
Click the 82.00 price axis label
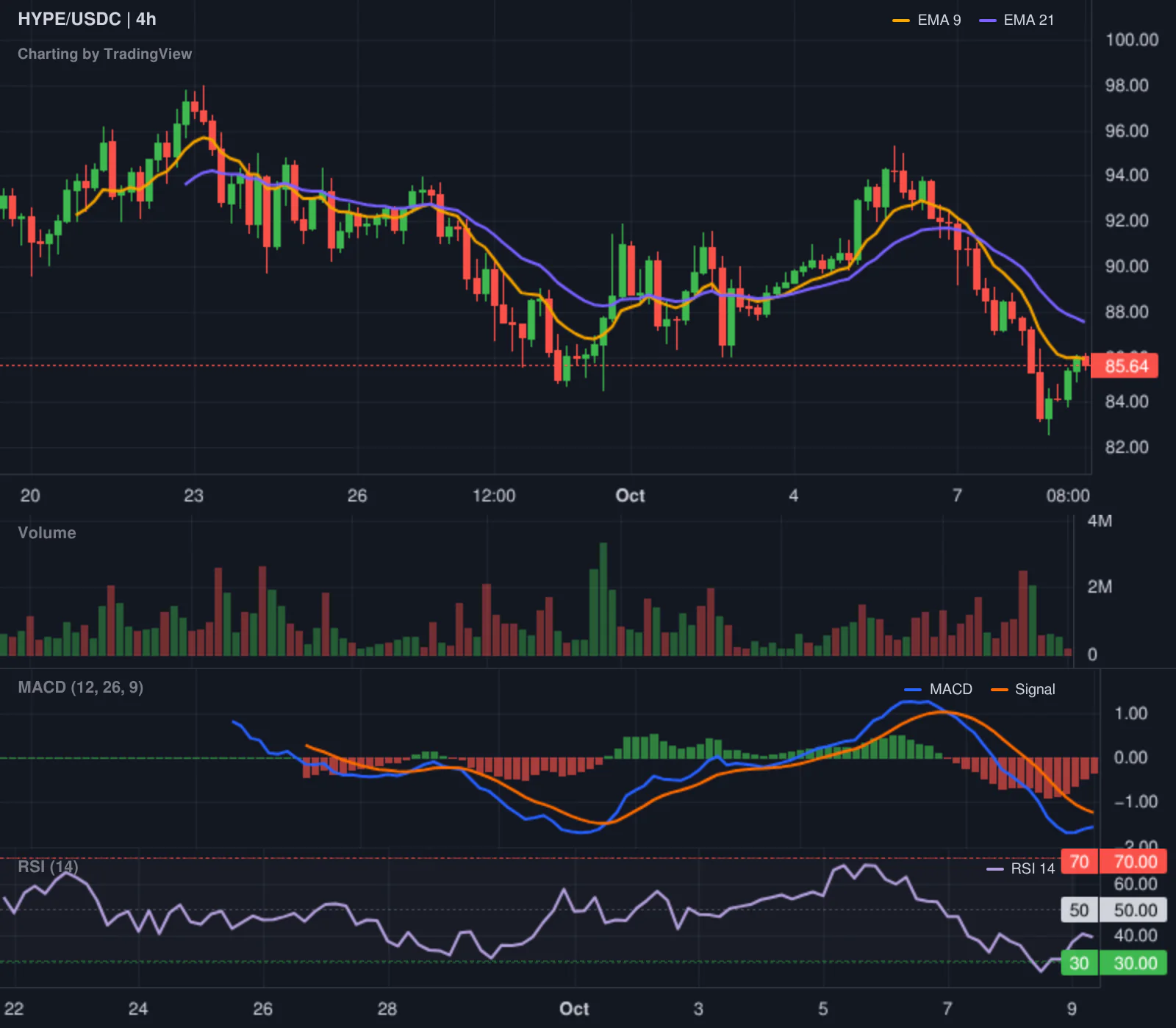pyautogui.click(x=1127, y=447)
